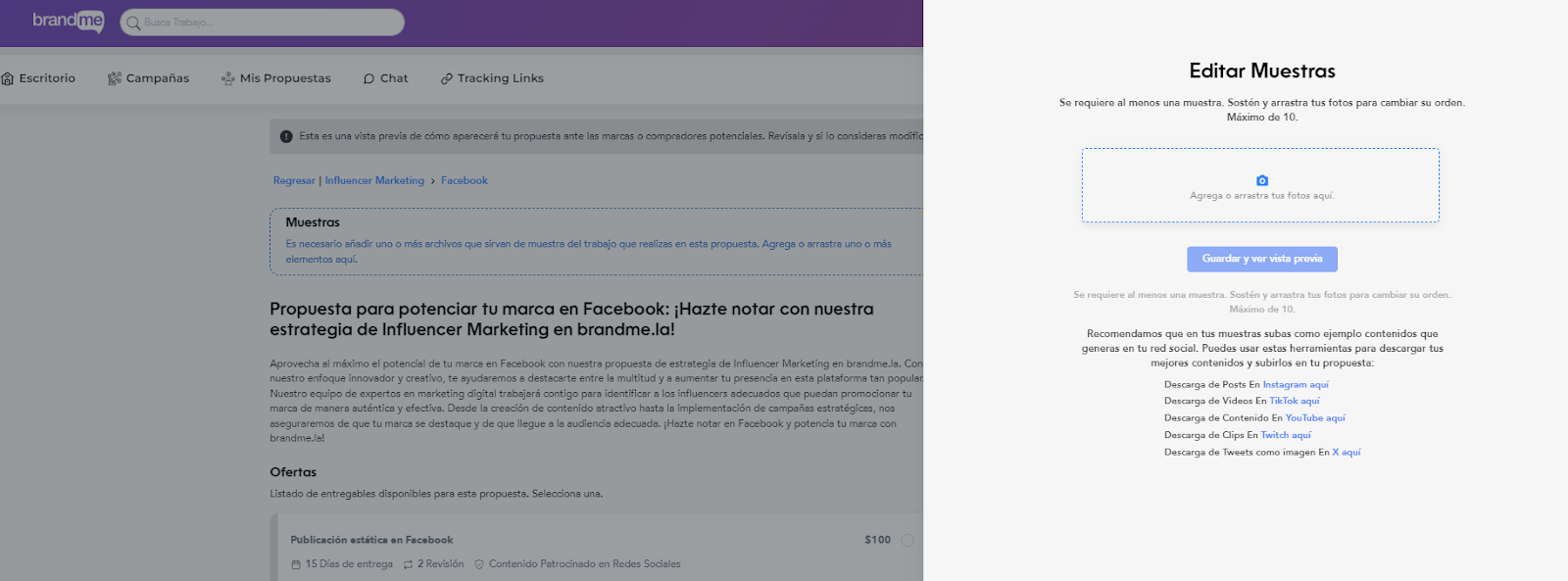Open YouTube aquí download link
This screenshot has height=581, width=1568.
coord(1315,418)
